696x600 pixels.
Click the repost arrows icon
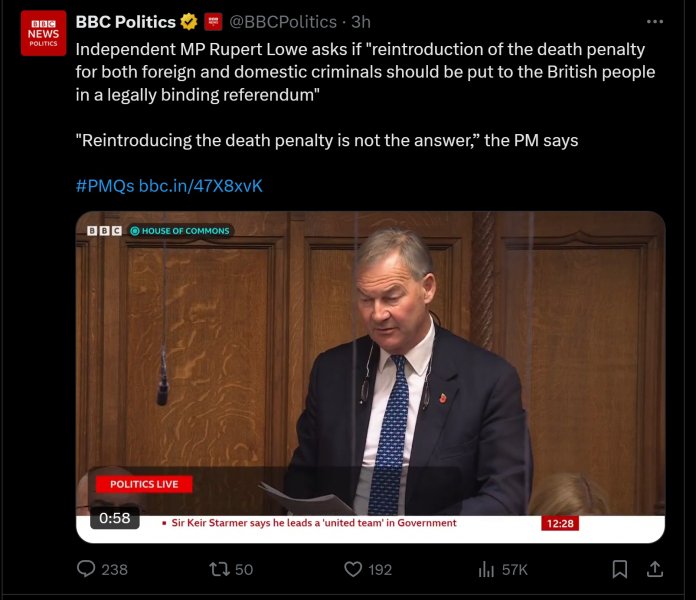(218, 569)
